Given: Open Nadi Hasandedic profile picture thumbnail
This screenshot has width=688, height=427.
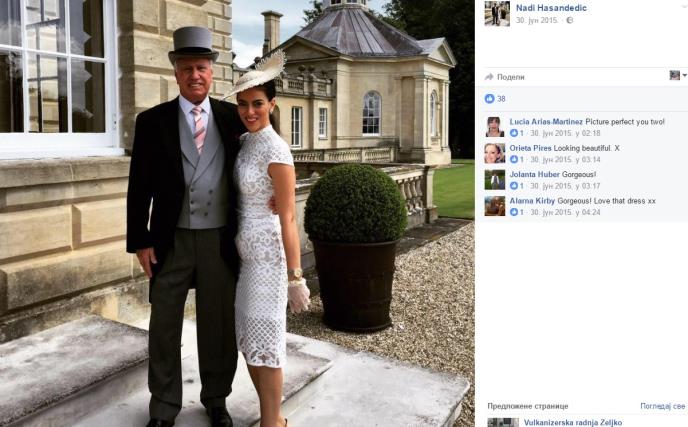Looking at the screenshot, I should [x=497, y=14].
